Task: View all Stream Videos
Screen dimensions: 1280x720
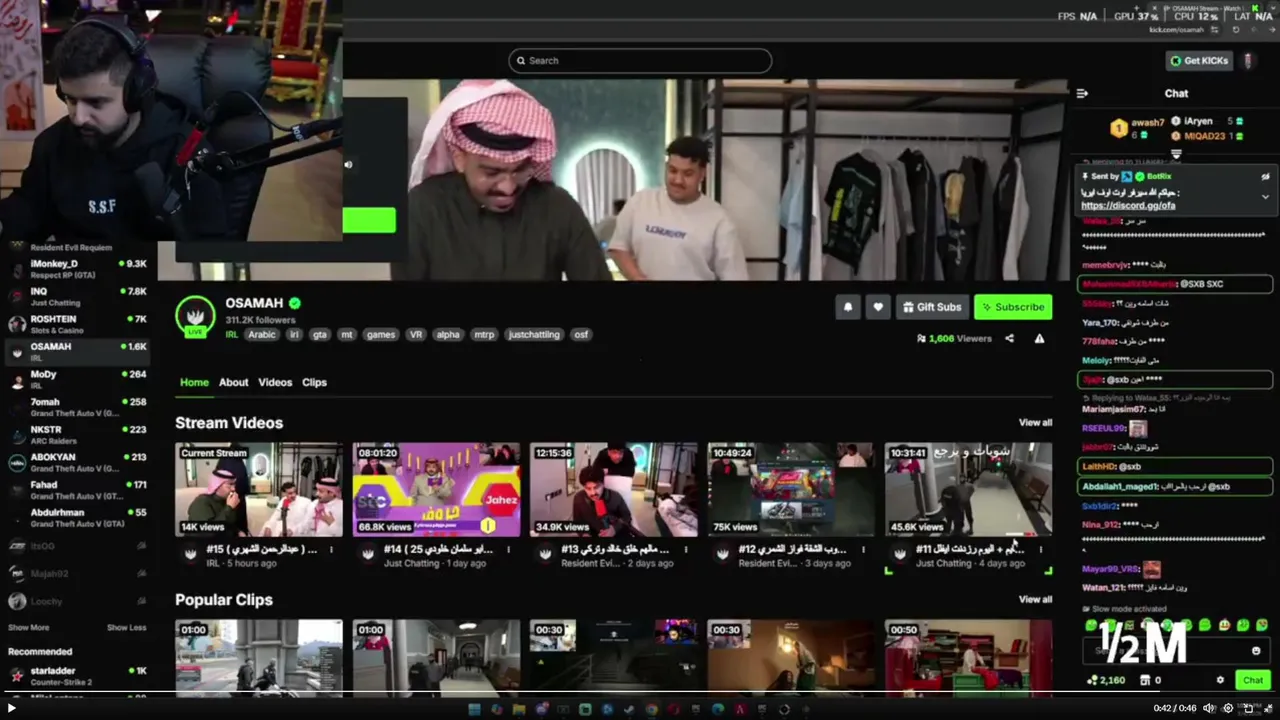Action: 1035,422
